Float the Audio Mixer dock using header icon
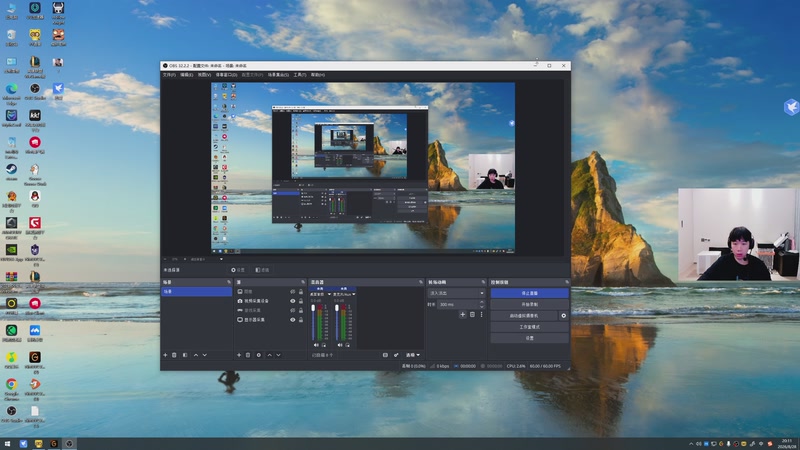Image resolution: width=800 pixels, height=450 pixels. [421, 282]
